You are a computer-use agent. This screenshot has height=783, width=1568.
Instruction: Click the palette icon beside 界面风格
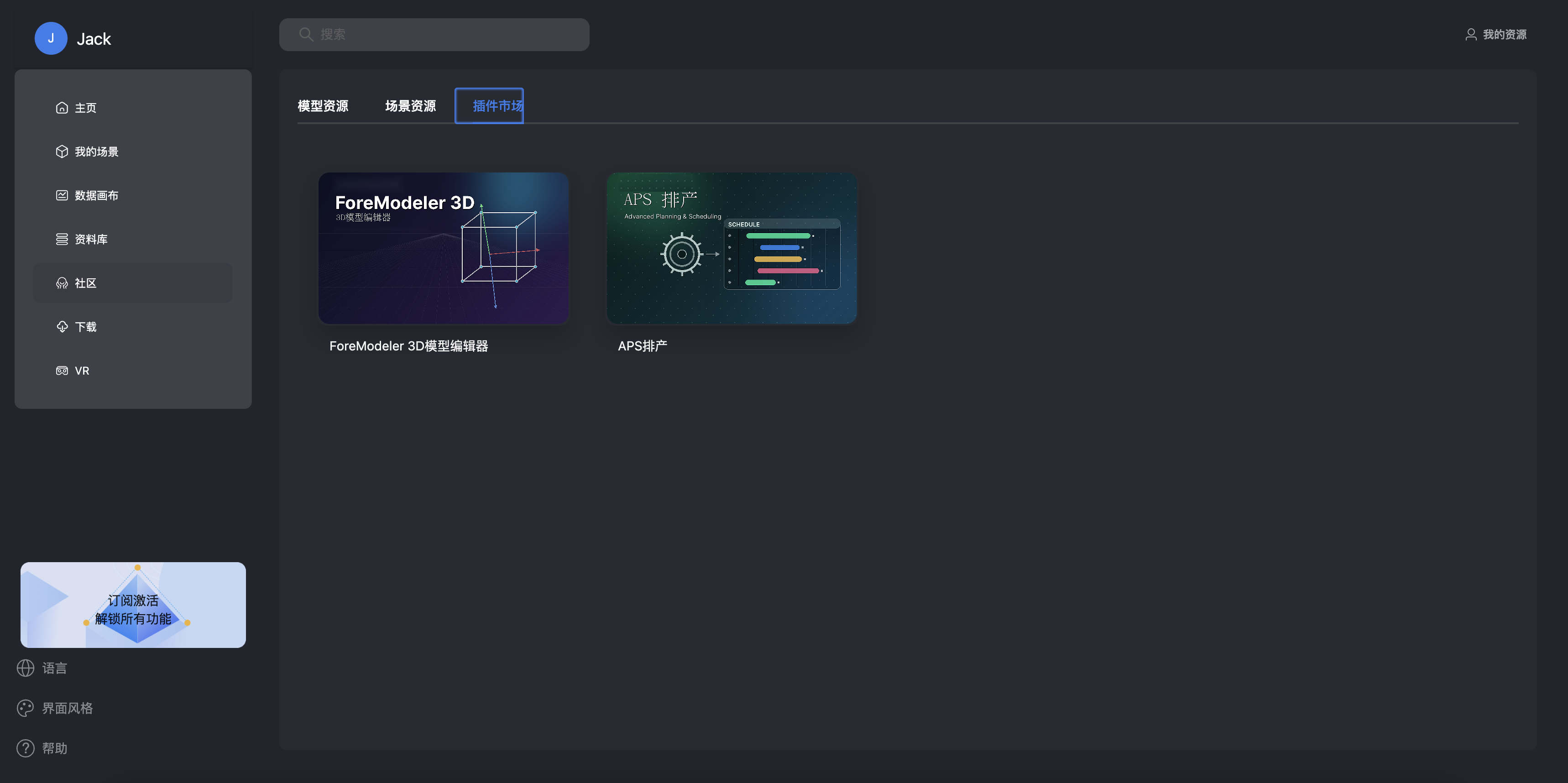[26, 708]
